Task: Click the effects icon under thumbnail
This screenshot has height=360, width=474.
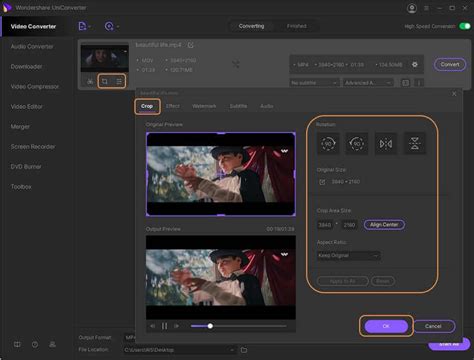Action: (x=119, y=81)
